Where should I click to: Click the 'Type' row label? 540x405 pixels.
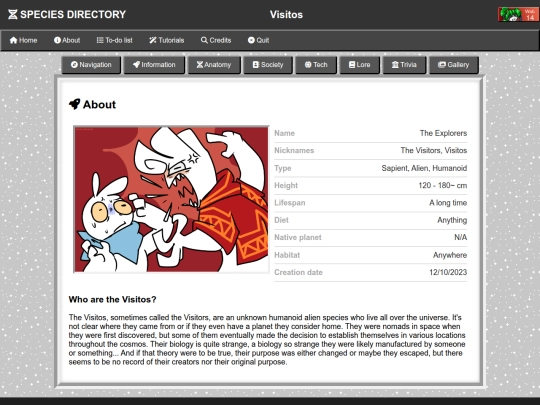(283, 168)
